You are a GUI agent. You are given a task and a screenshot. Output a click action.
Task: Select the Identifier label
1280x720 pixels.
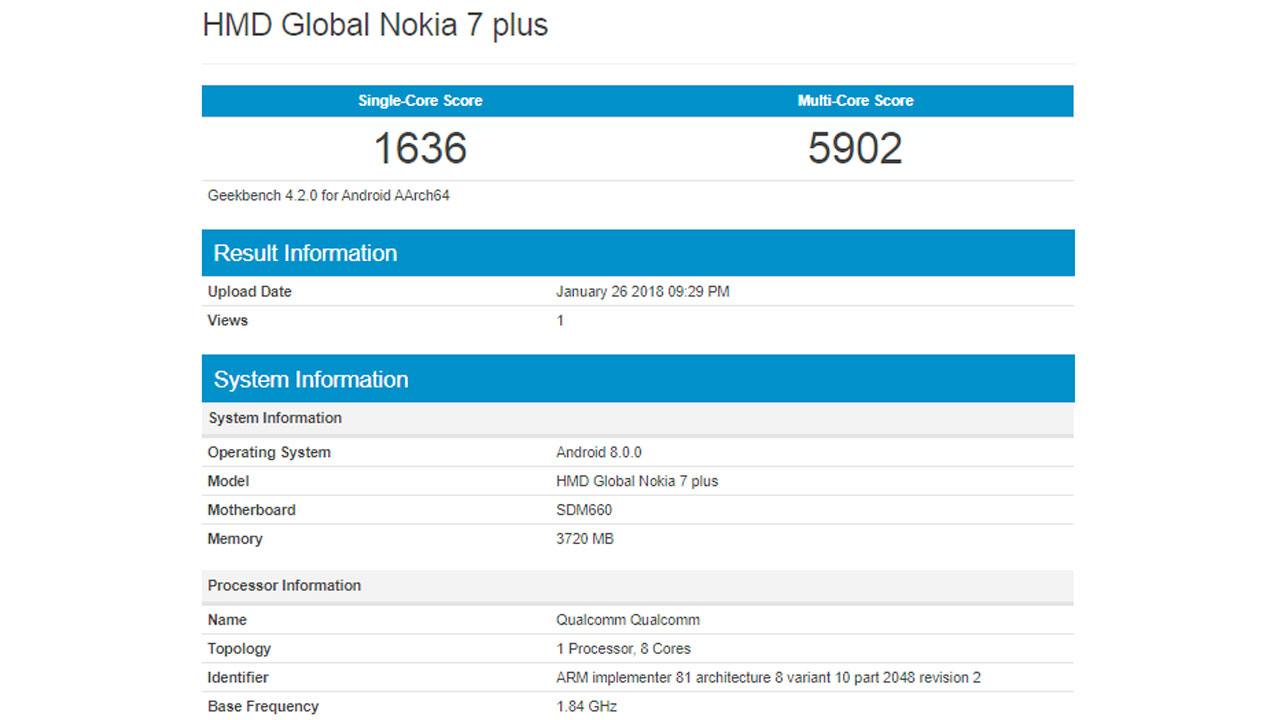[x=238, y=678]
